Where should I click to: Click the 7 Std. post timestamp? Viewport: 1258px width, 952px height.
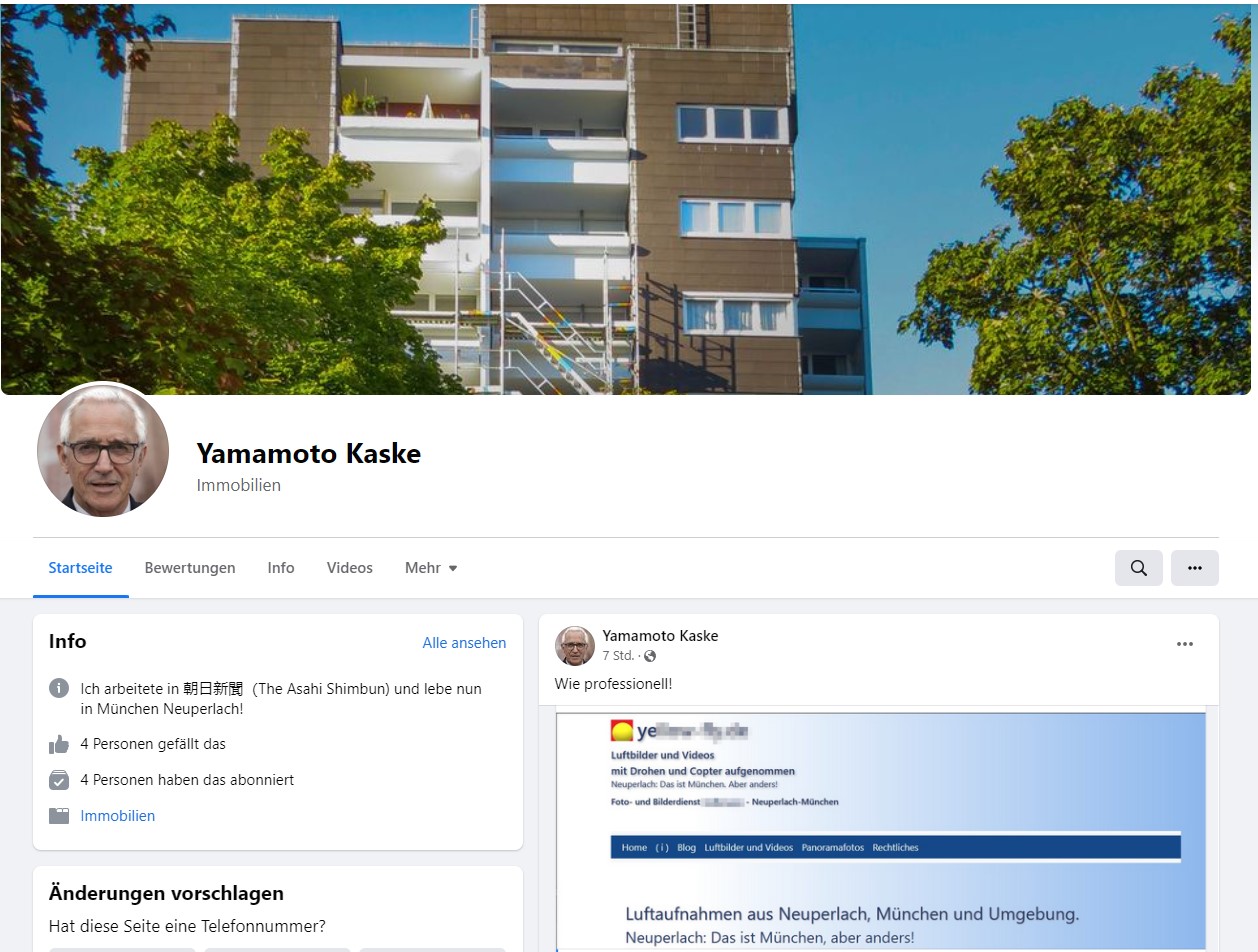618,656
